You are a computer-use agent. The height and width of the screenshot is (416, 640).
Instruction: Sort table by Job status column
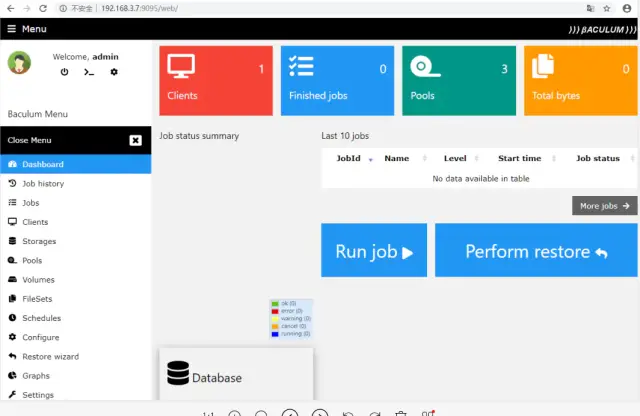point(598,158)
